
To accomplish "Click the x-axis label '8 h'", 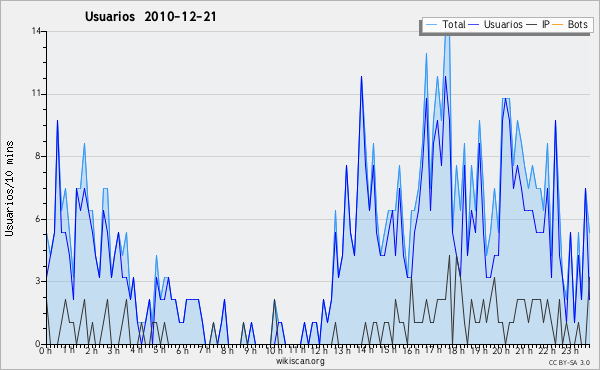I will 227,350.
